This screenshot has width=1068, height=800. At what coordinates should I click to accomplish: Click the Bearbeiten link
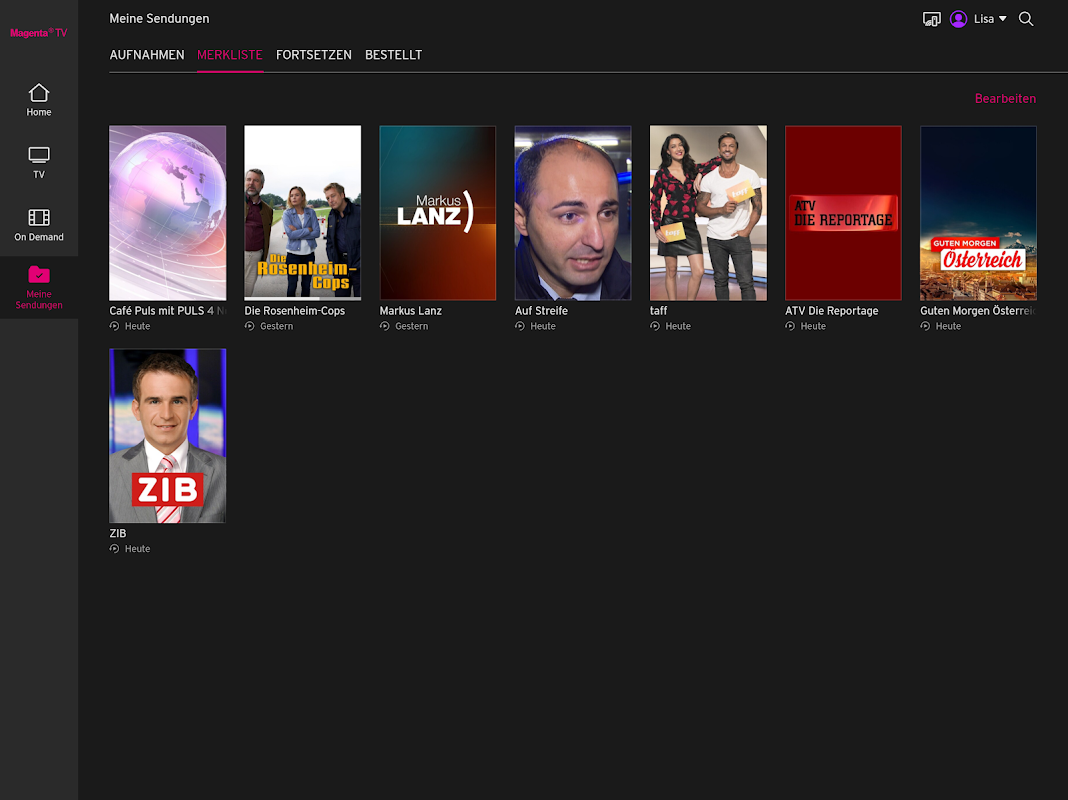tap(1005, 99)
